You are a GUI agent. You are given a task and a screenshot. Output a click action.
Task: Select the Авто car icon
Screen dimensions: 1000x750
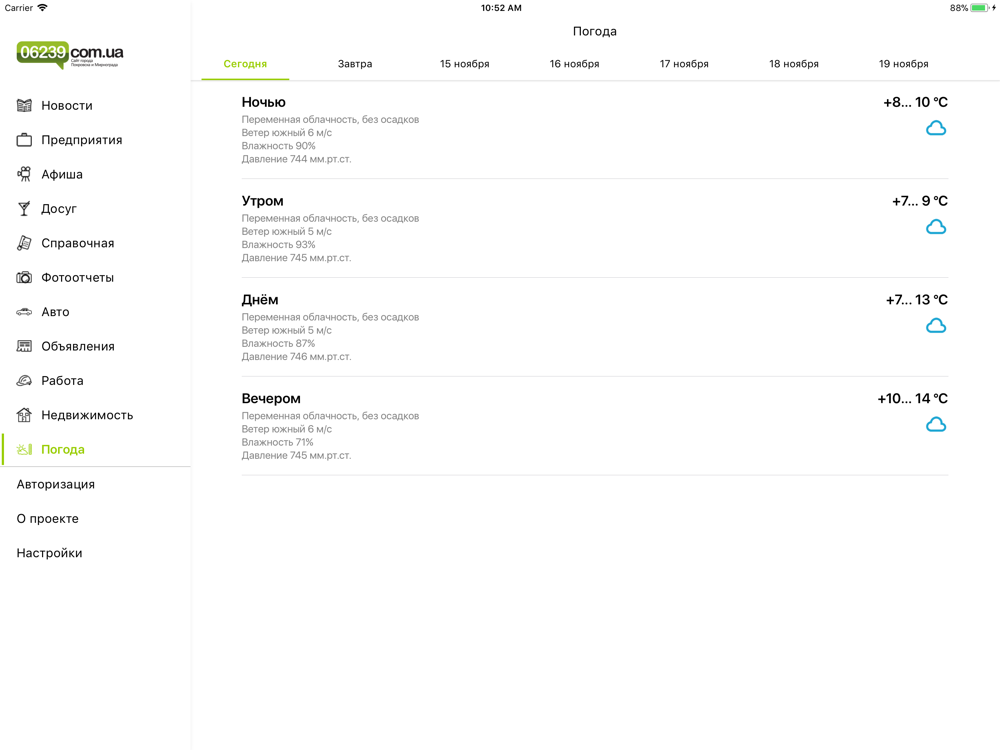[x=24, y=312]
